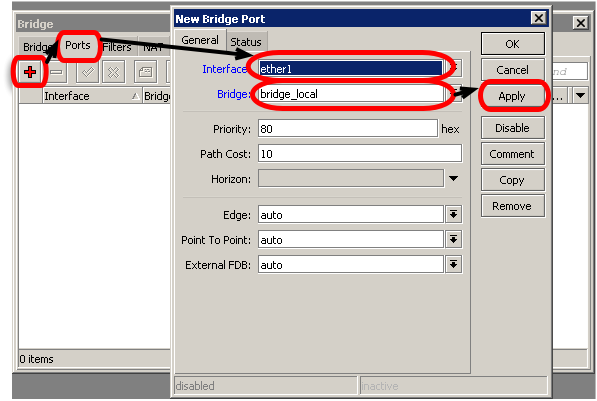Switch to the Ports tab
597x401 pixels.
pos(78,45)
